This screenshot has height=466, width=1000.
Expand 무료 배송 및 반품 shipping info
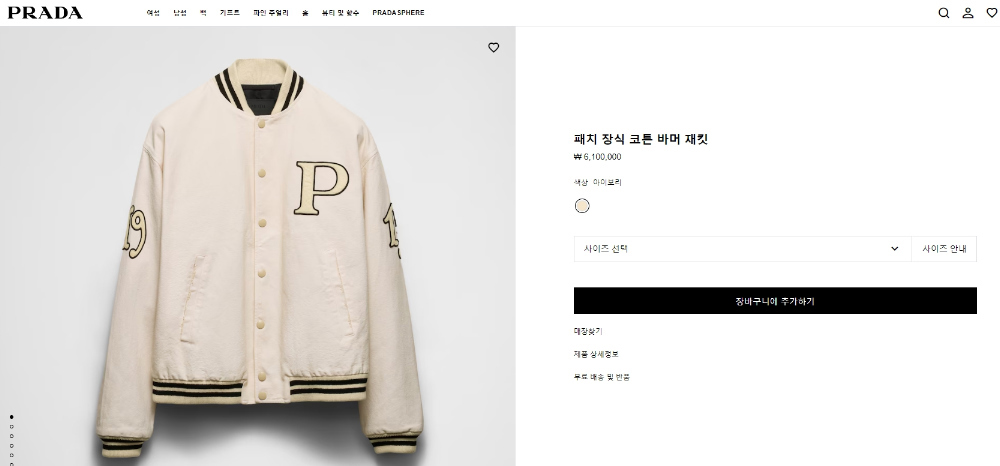coord(601,377)
